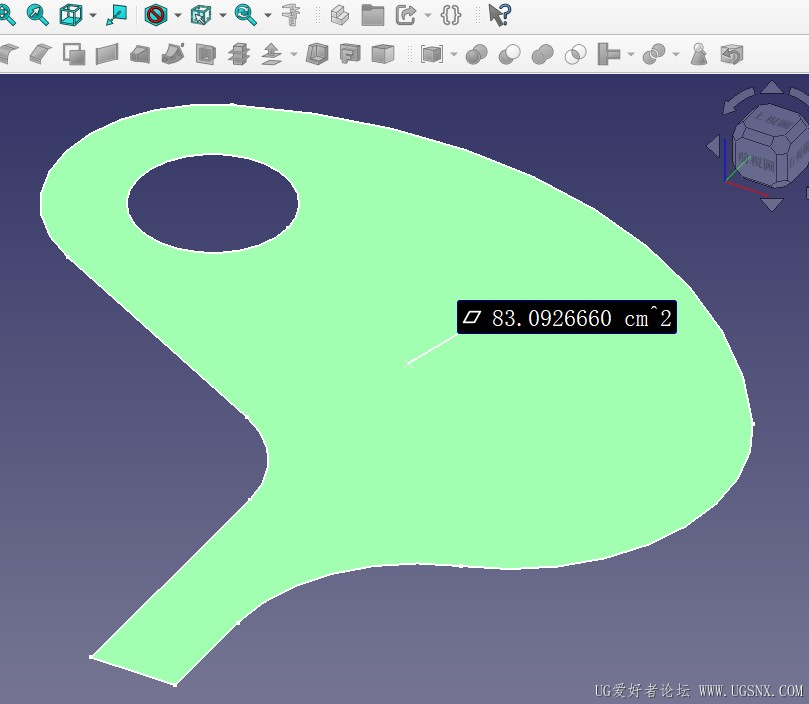
Task: Click the Create Part stacked blocks icon
Action: [340, 14]
